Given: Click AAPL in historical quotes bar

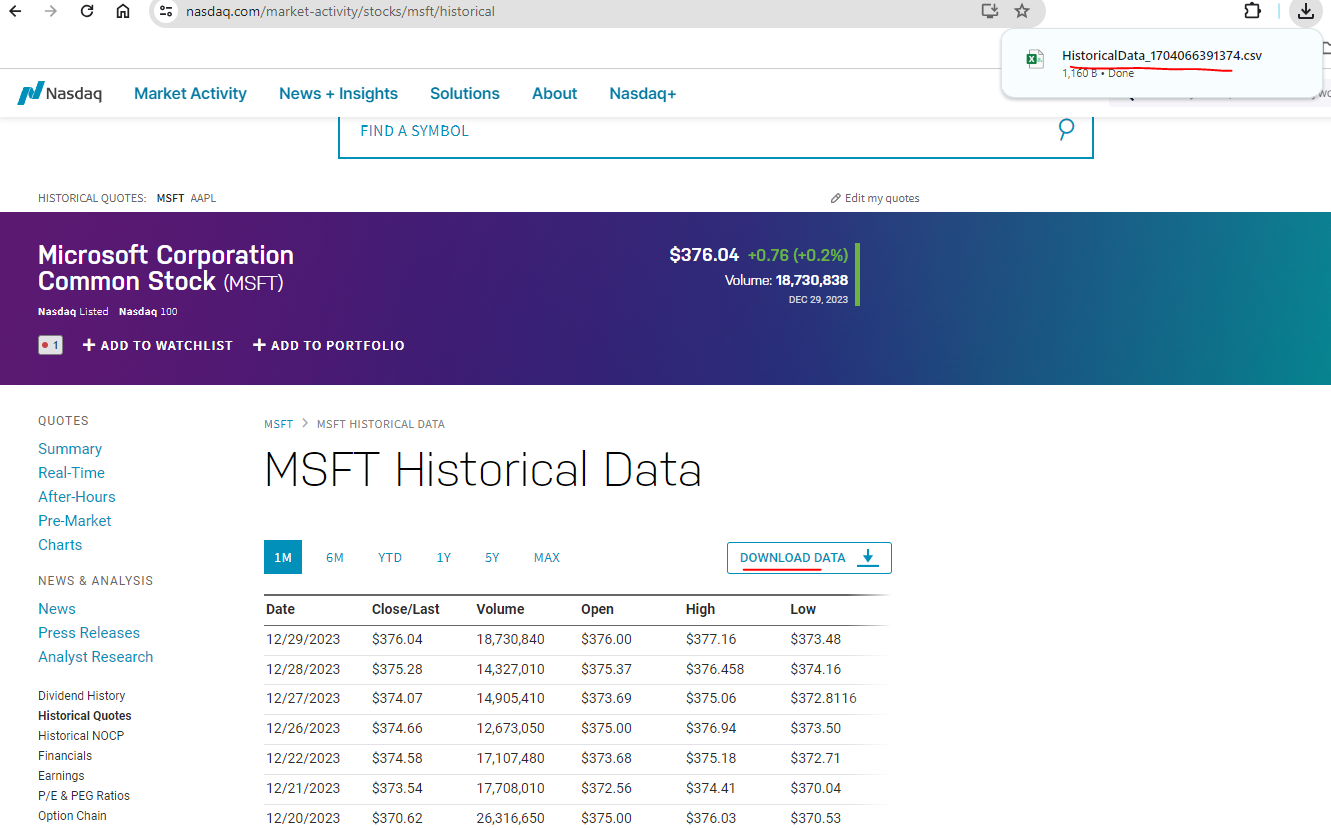Looking at the screenshot, I should (x=203, y=198).
